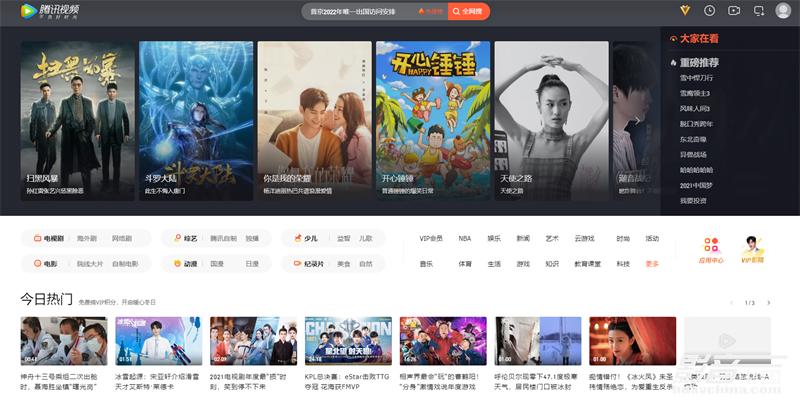Open watch history clock icon
800x401 pixels.
tap(709, 10)
